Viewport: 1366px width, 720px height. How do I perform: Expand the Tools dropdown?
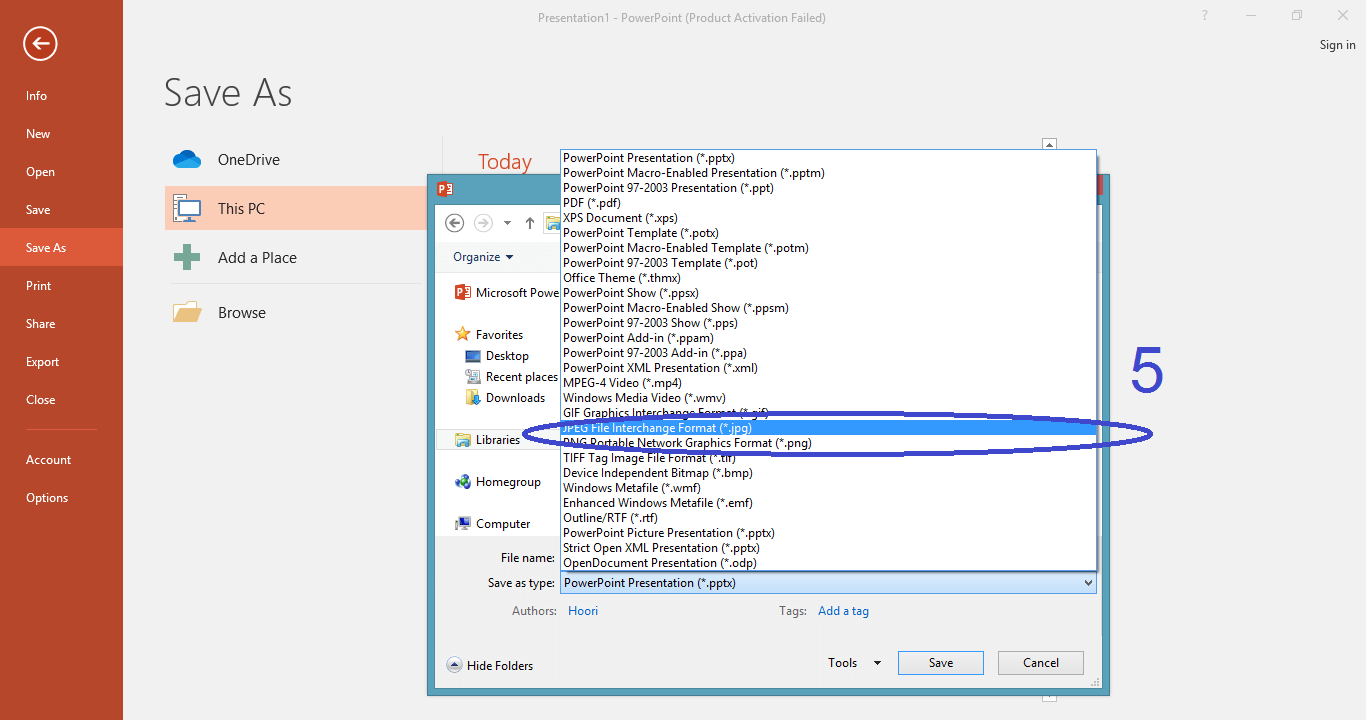tap(854, 663)
